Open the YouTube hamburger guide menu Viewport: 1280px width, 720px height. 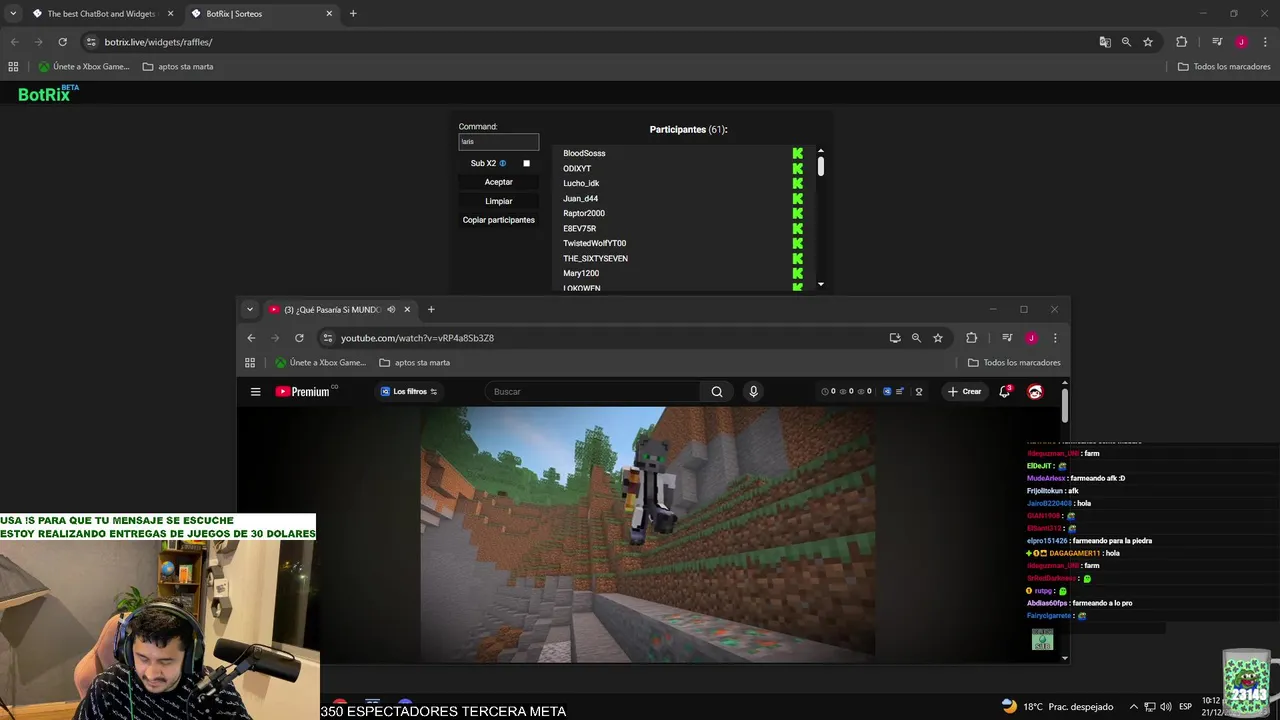pyautogui.click(x=256, y=392)
